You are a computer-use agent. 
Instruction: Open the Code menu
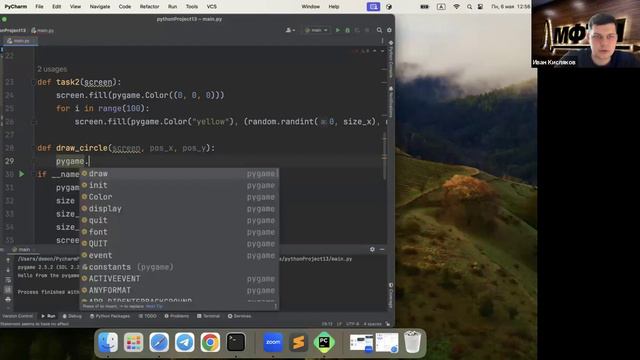[x=125, y=7]
